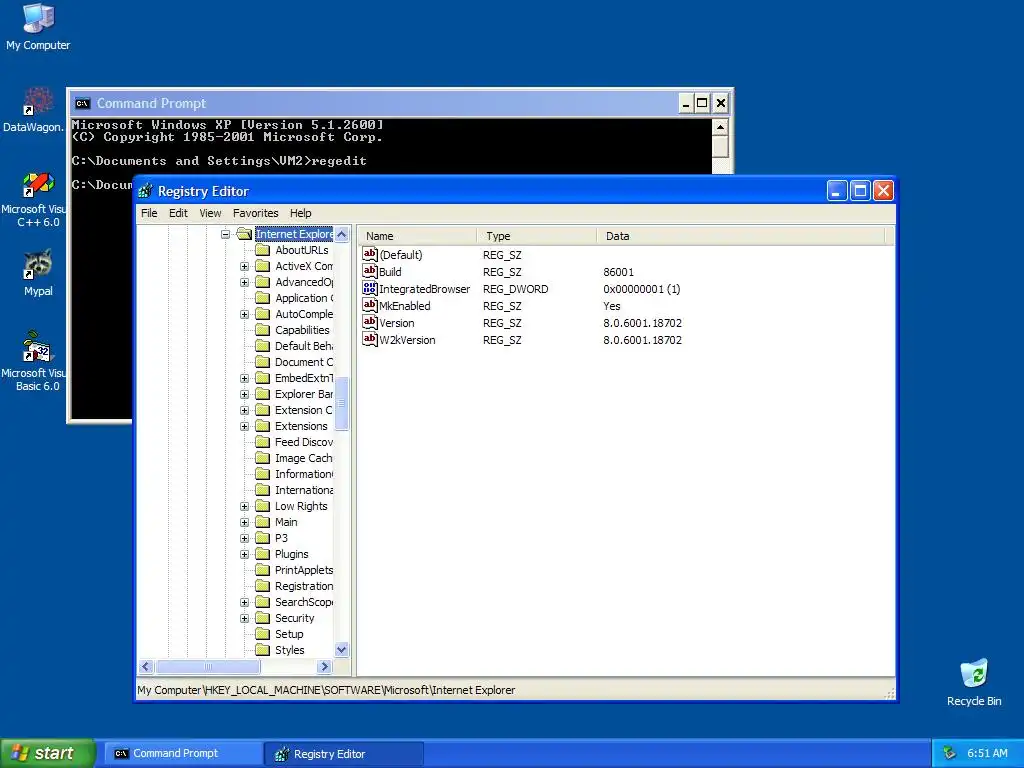This screenshot has width=1024, height=768.
Task: Click the Main folder icon
Action: [x=263, y=522]
